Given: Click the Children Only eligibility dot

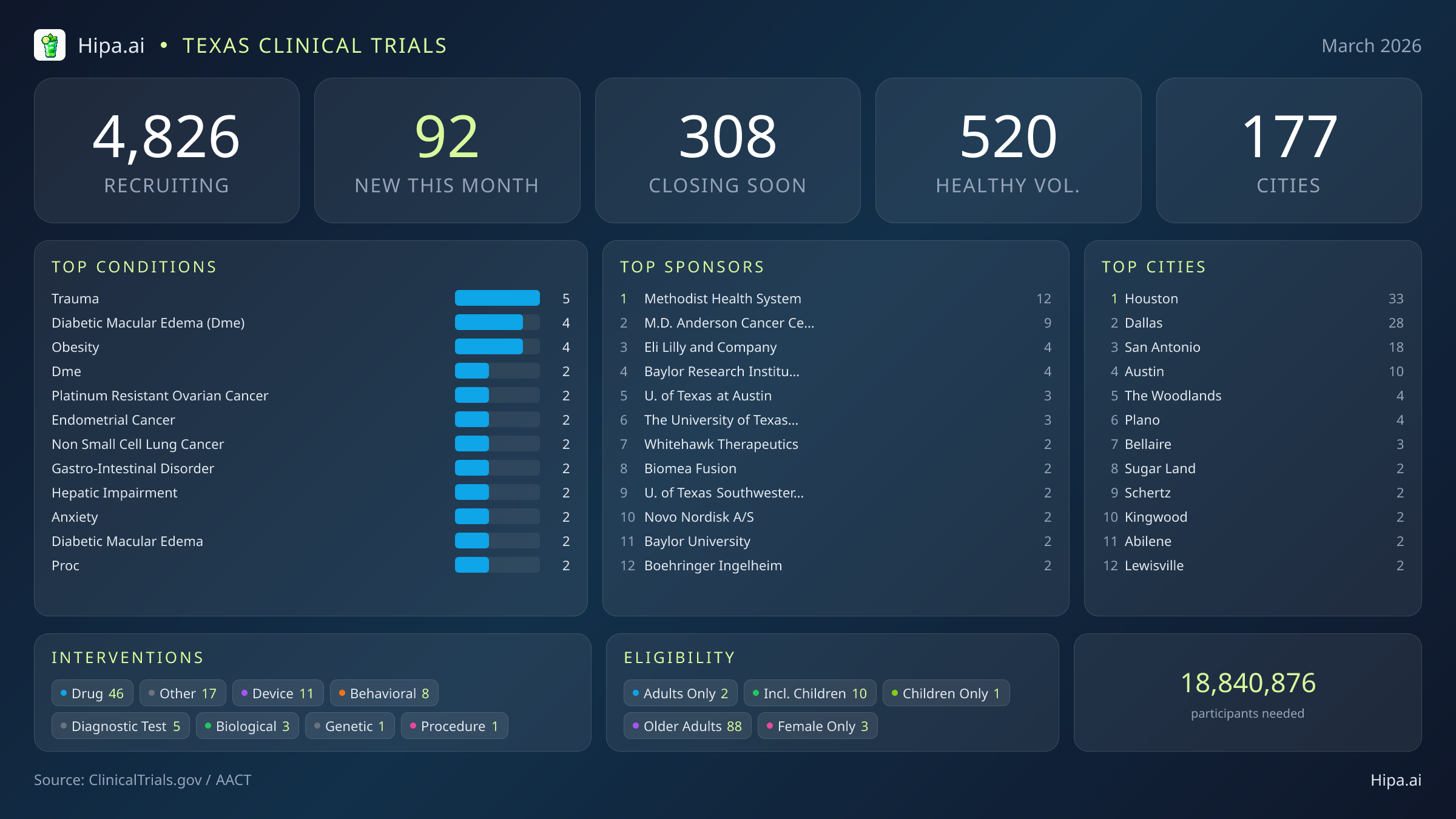Looking at the screenshot, I should click(x=894, y=692).
